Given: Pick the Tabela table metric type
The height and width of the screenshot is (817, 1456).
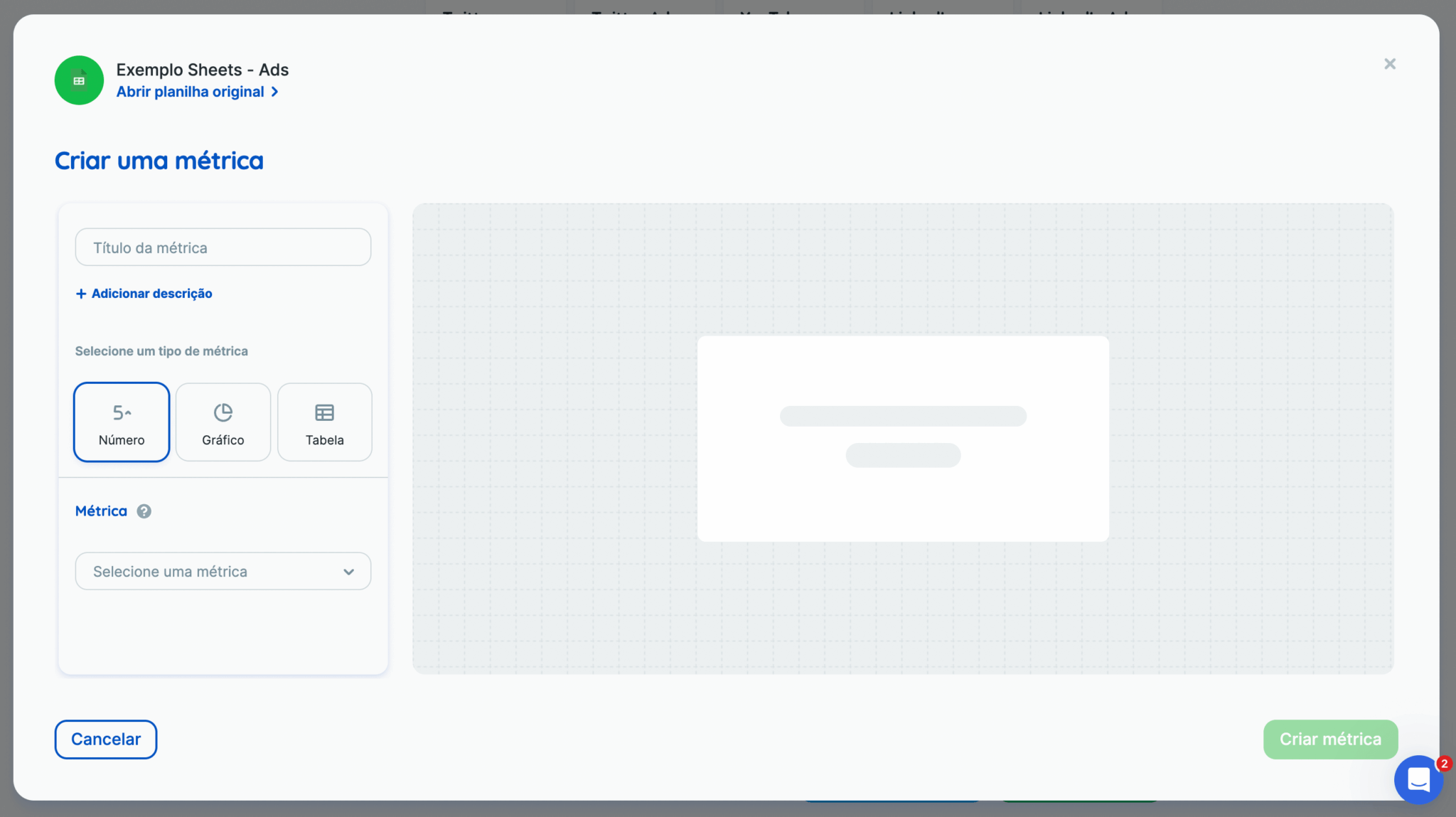Looking at the screenshot, I should 325,422.
